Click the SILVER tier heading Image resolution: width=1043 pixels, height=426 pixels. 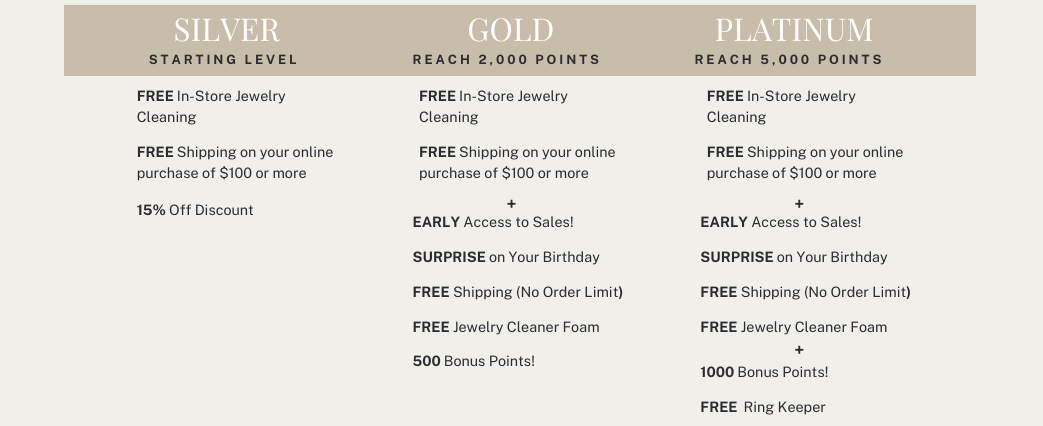226,30
